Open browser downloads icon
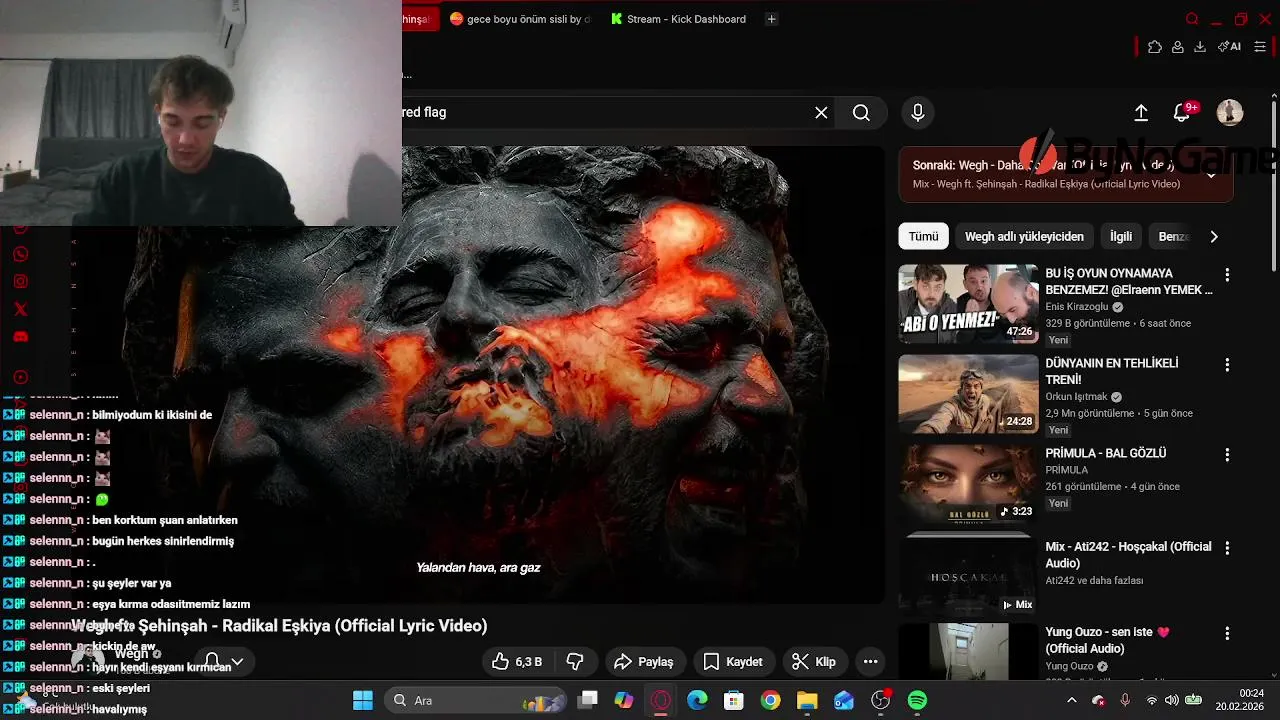1280x720 pixels. tap(1200, 47)
